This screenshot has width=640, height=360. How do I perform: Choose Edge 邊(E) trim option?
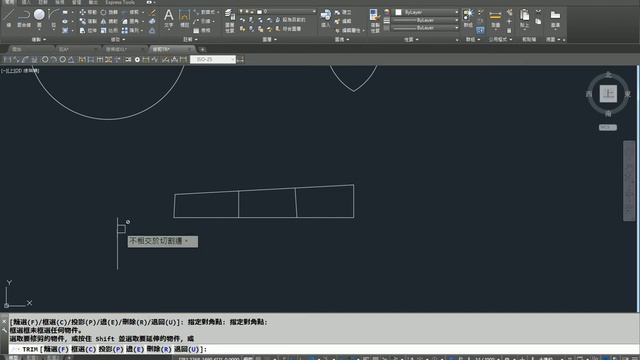[135, 349]
